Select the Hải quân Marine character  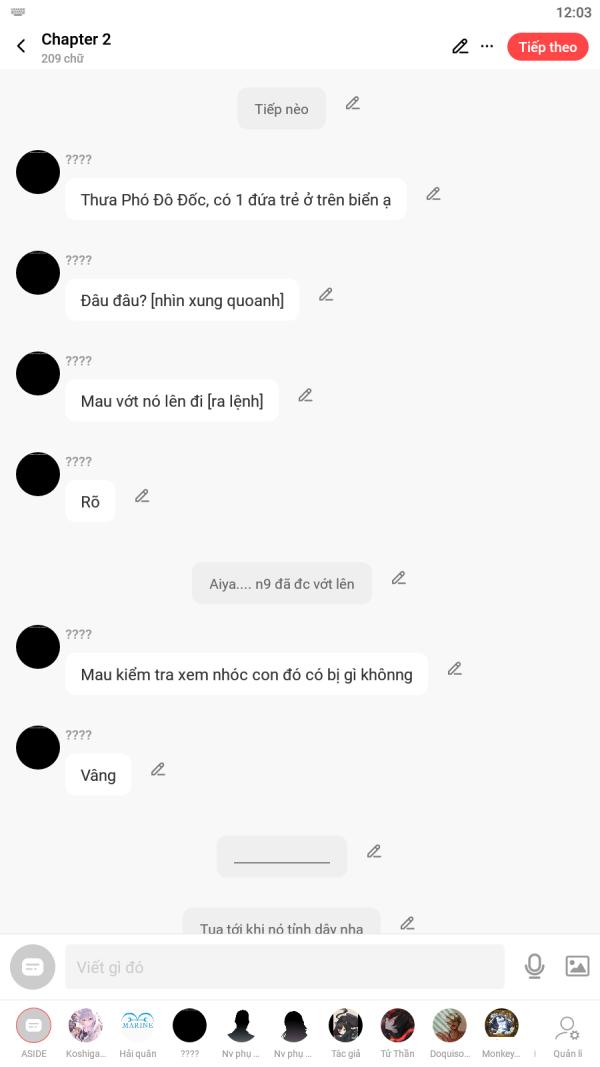coord(137,1034)
